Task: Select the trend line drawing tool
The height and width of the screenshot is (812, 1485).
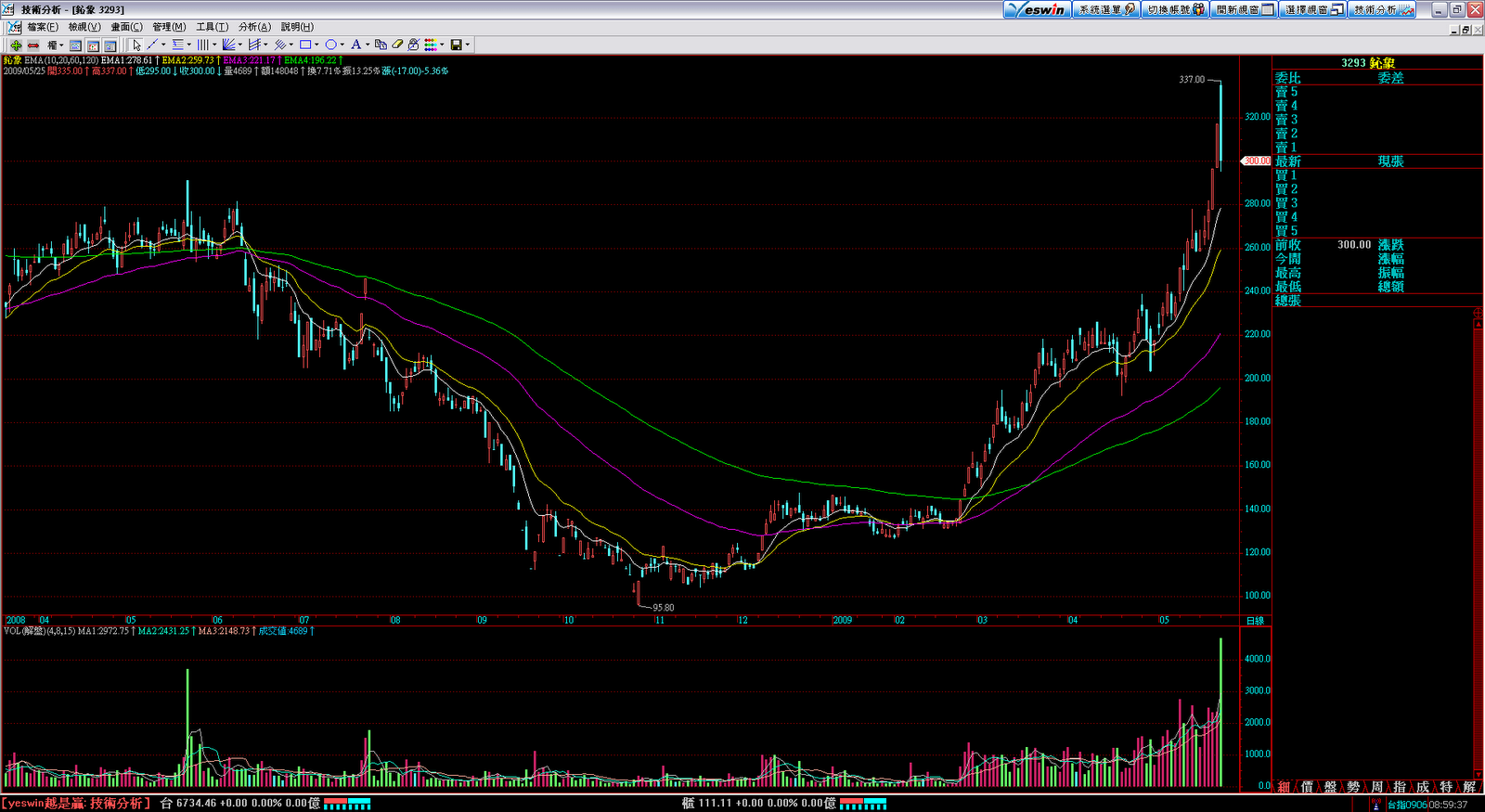Action: [152, 45]
